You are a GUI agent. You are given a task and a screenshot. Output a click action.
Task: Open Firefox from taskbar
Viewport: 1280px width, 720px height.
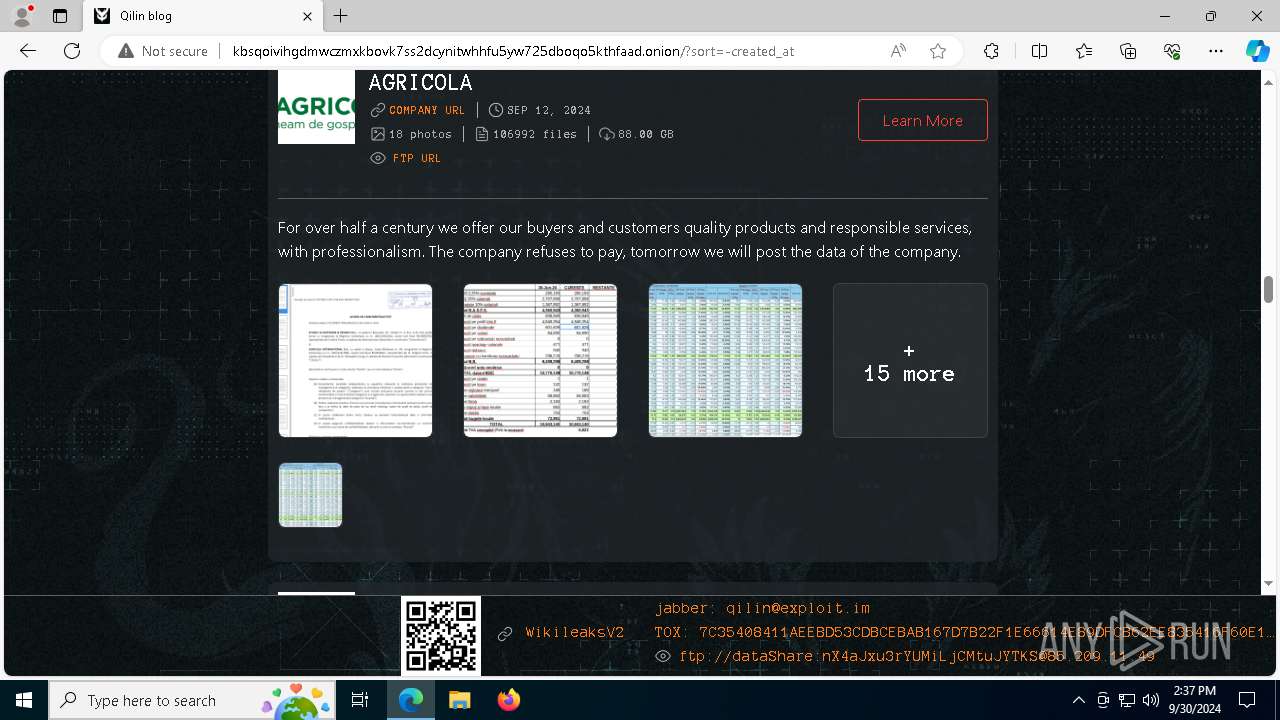[x=508, y=700]
